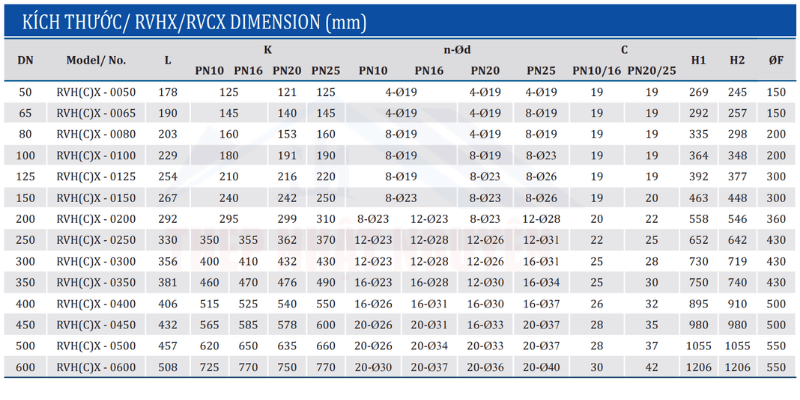The height and width of the screenshot is (400, 800).
Task: Click L value '190' in the DN 65 row
Action: 168,113
